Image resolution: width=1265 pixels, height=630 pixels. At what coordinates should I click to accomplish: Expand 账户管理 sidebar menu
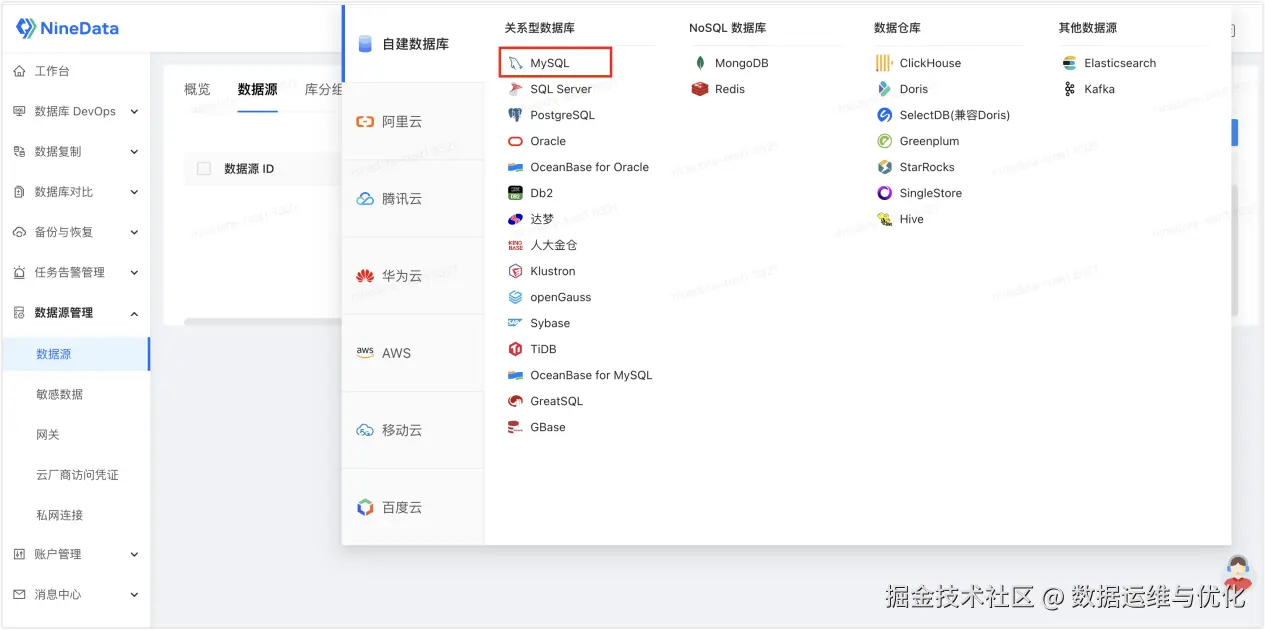tap(76, 554)
